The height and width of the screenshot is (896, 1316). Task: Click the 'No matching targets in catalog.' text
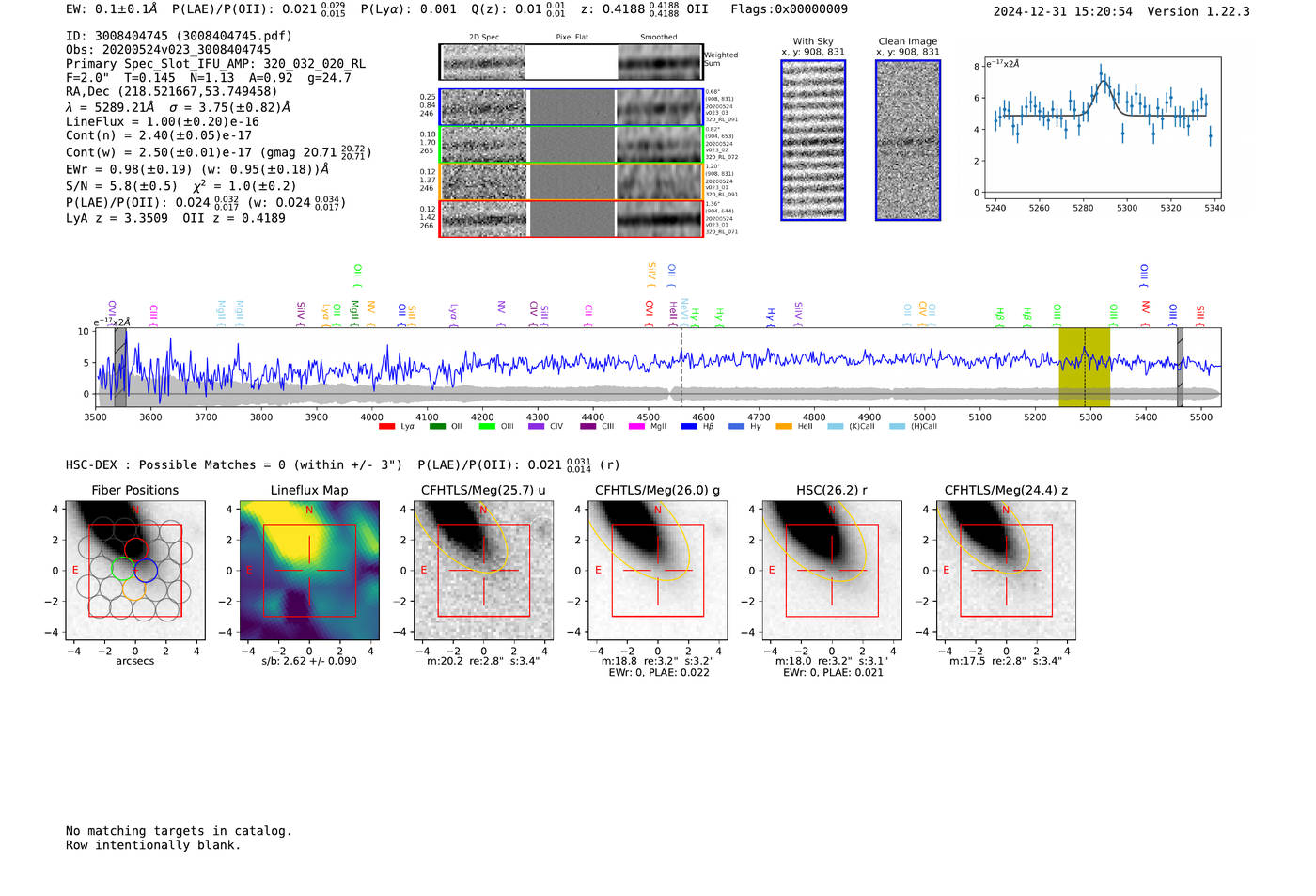[179, 831]
